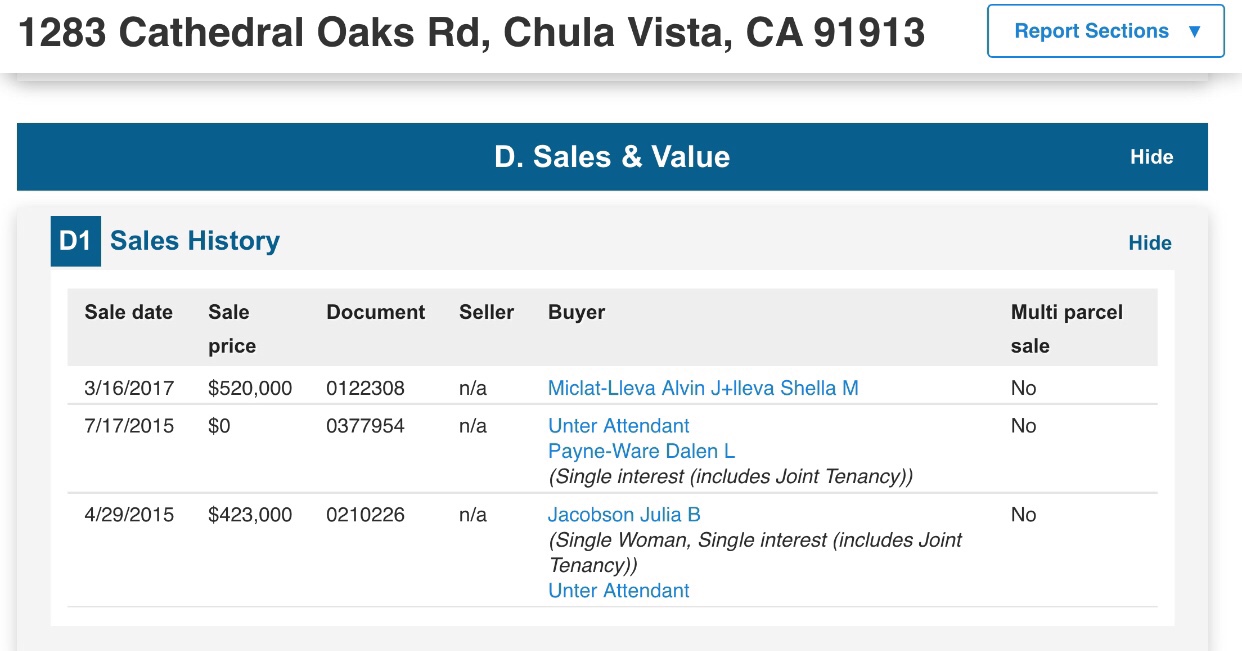Click the D1 section badge
Viewport: 1242px width, 651px height.
(75, 241)
